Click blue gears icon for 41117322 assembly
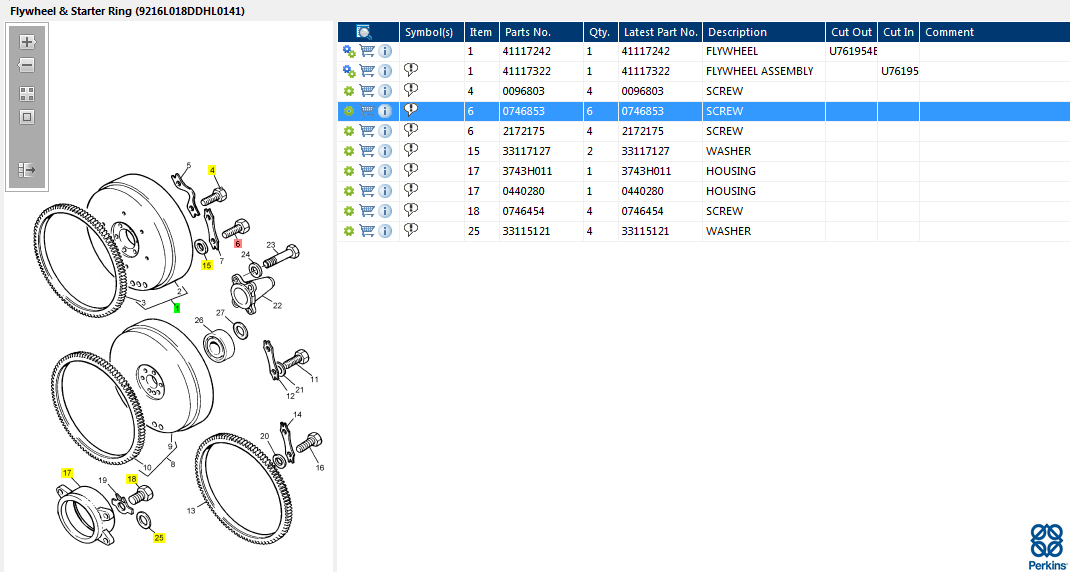 (x=349, y=71)
